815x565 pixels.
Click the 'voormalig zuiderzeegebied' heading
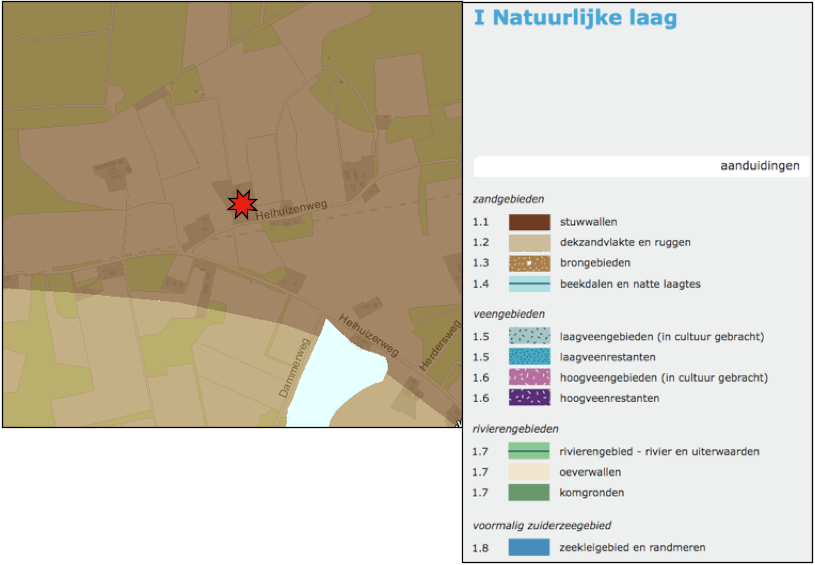[x=542, y=525]
